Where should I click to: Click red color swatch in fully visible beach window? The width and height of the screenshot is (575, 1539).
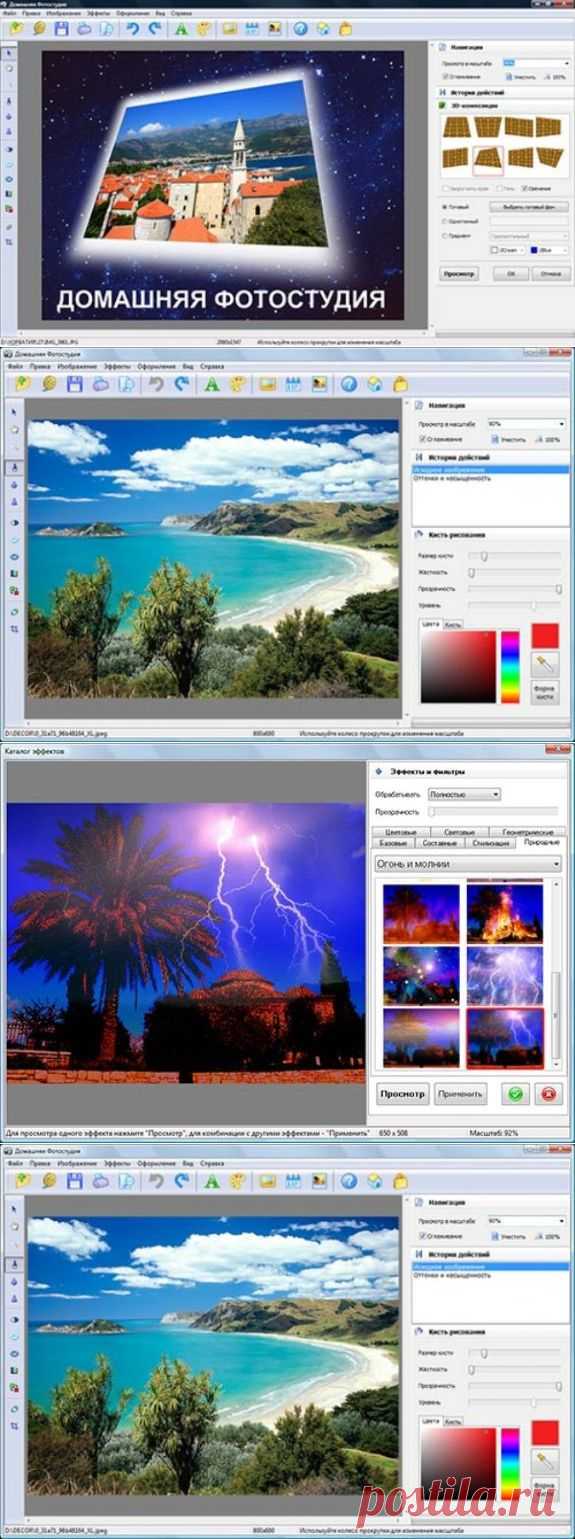coord(545,635)
